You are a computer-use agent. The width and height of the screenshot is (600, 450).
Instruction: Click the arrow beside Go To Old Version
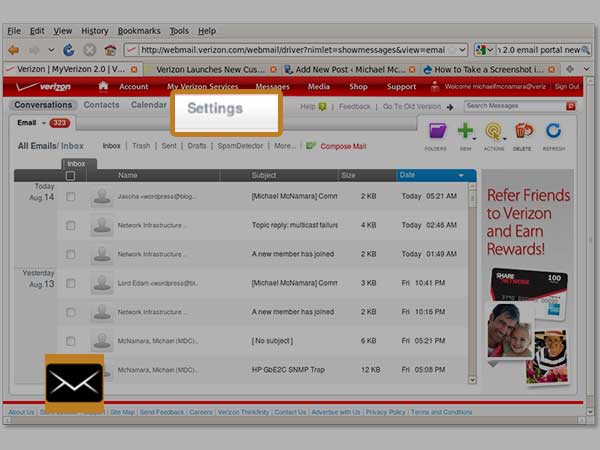450,107
